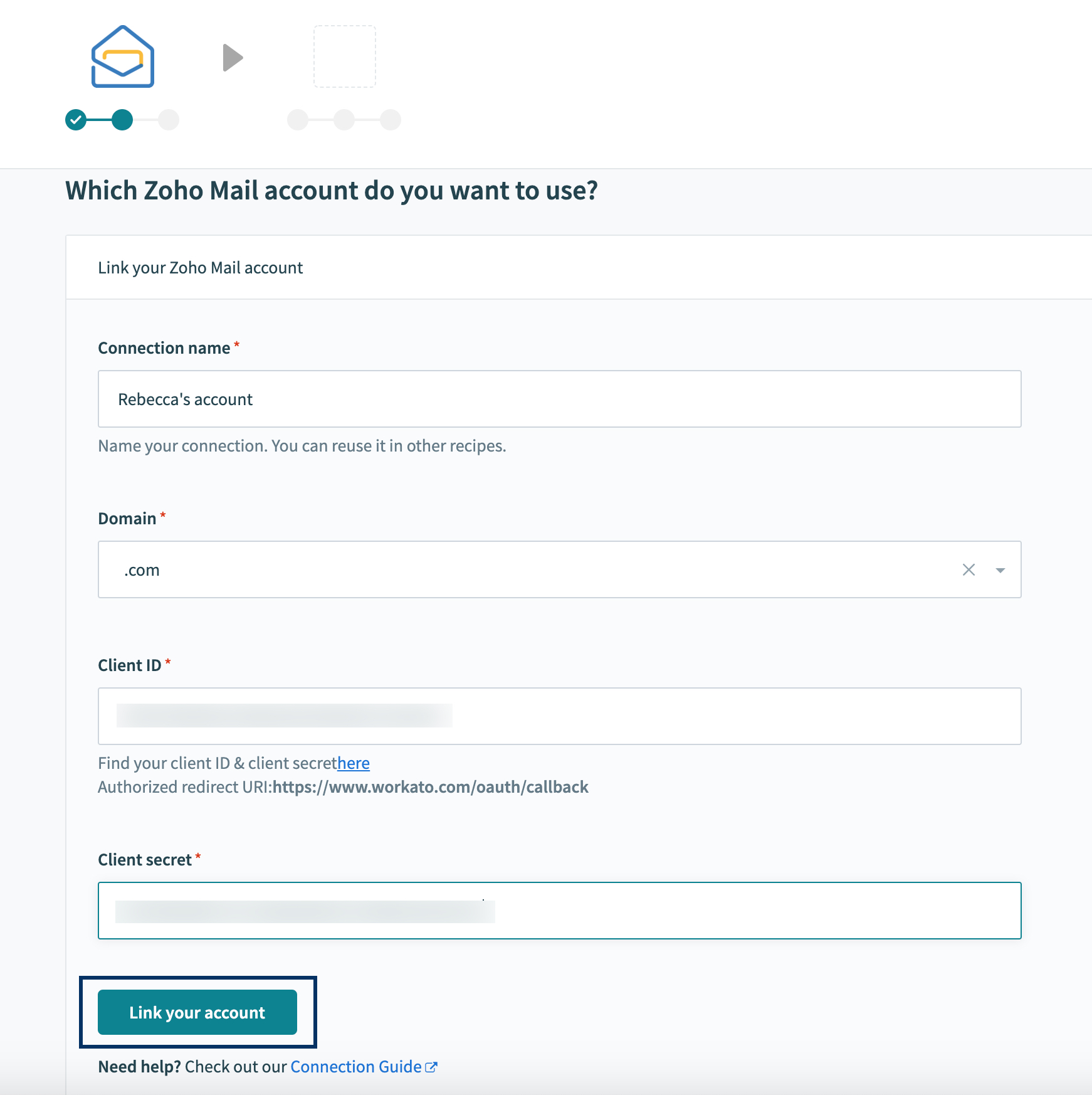Click the first gray action step dot
This screenshot has height=1095, width=1092.
click(298, 120)
